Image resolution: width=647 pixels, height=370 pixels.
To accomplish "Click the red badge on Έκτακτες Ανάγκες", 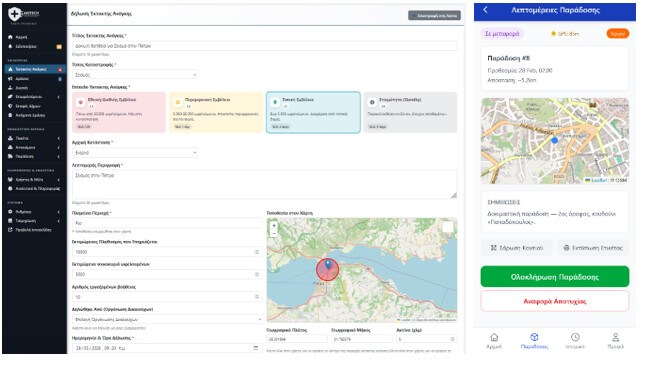I will 60,70.
